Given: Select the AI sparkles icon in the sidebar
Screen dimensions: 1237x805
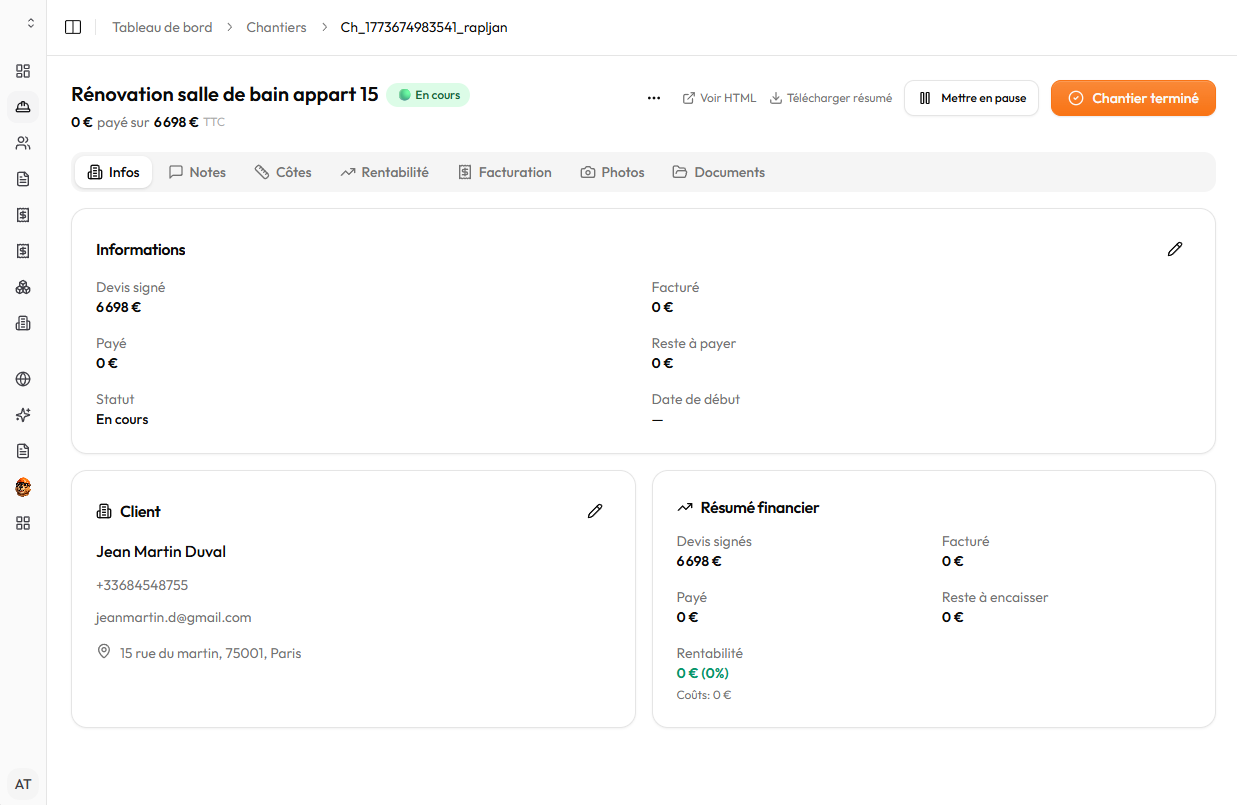Looking at the screenshot, I should coord(22,415).
